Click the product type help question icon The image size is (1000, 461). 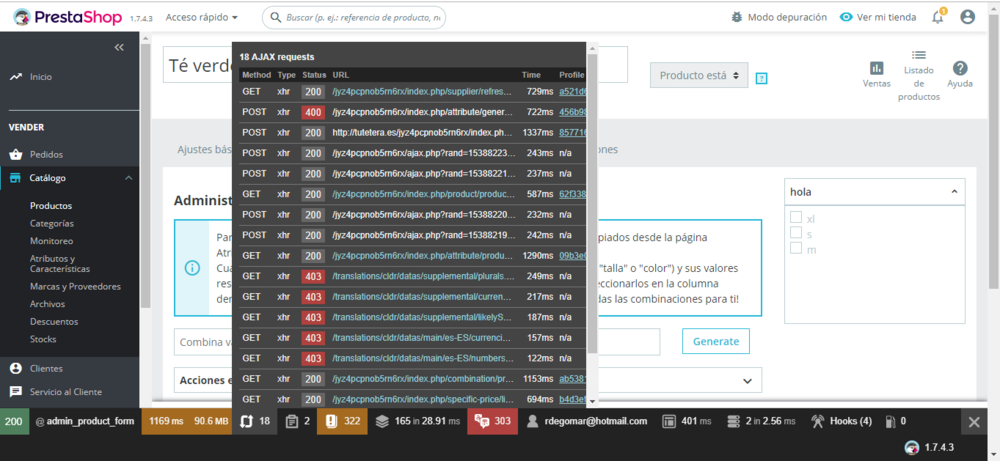click(761, 78)
